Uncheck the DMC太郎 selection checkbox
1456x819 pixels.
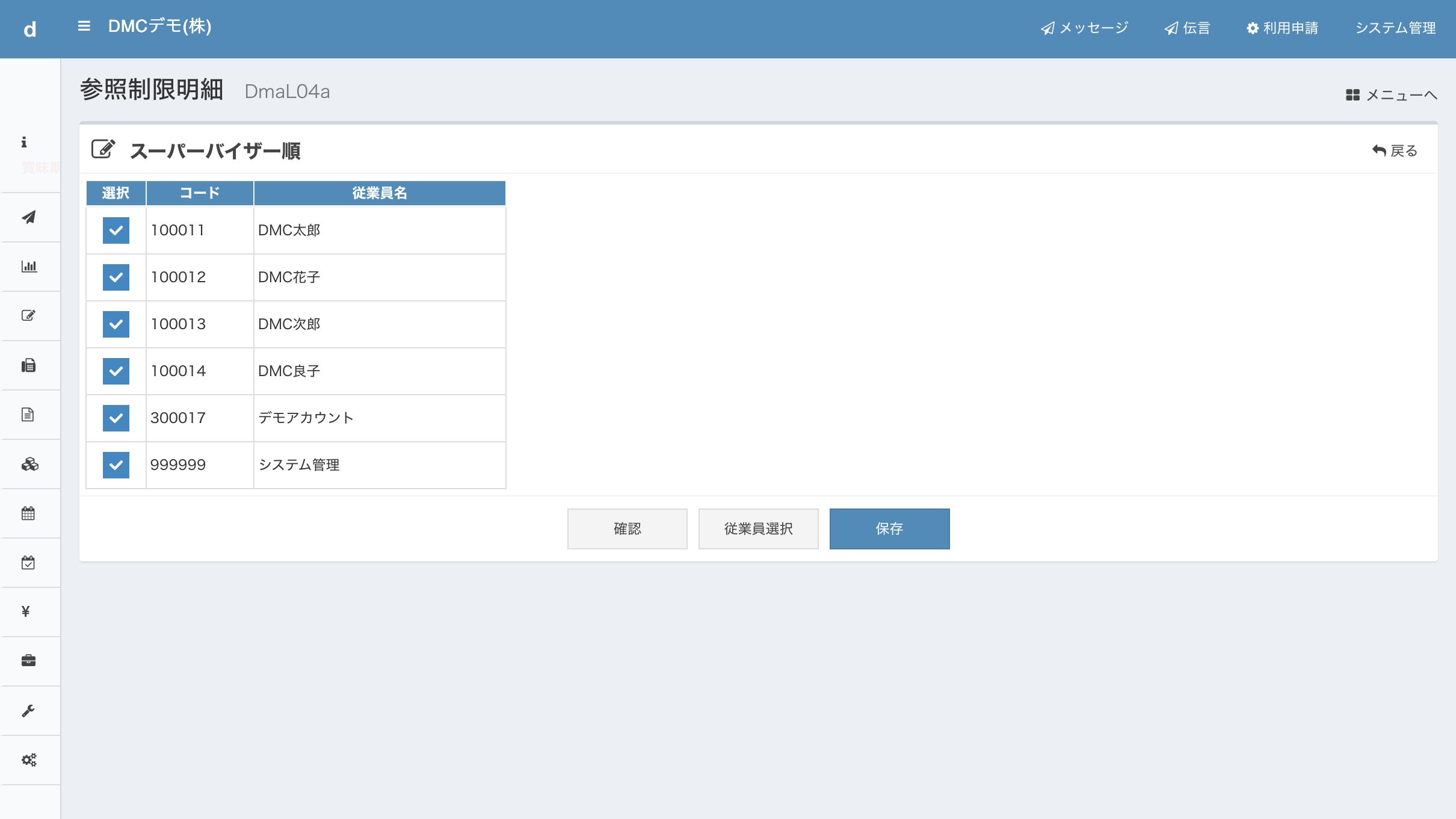[116, 230]
